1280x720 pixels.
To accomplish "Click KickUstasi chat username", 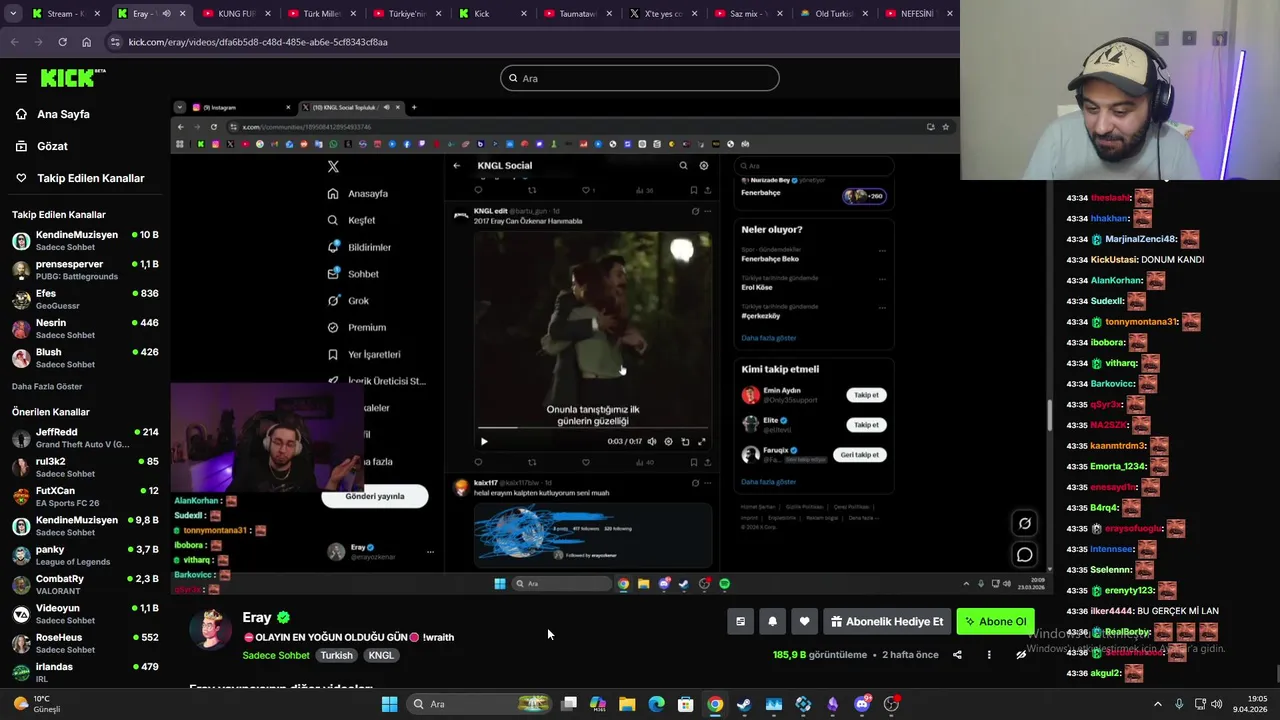I will (1115, 260).
